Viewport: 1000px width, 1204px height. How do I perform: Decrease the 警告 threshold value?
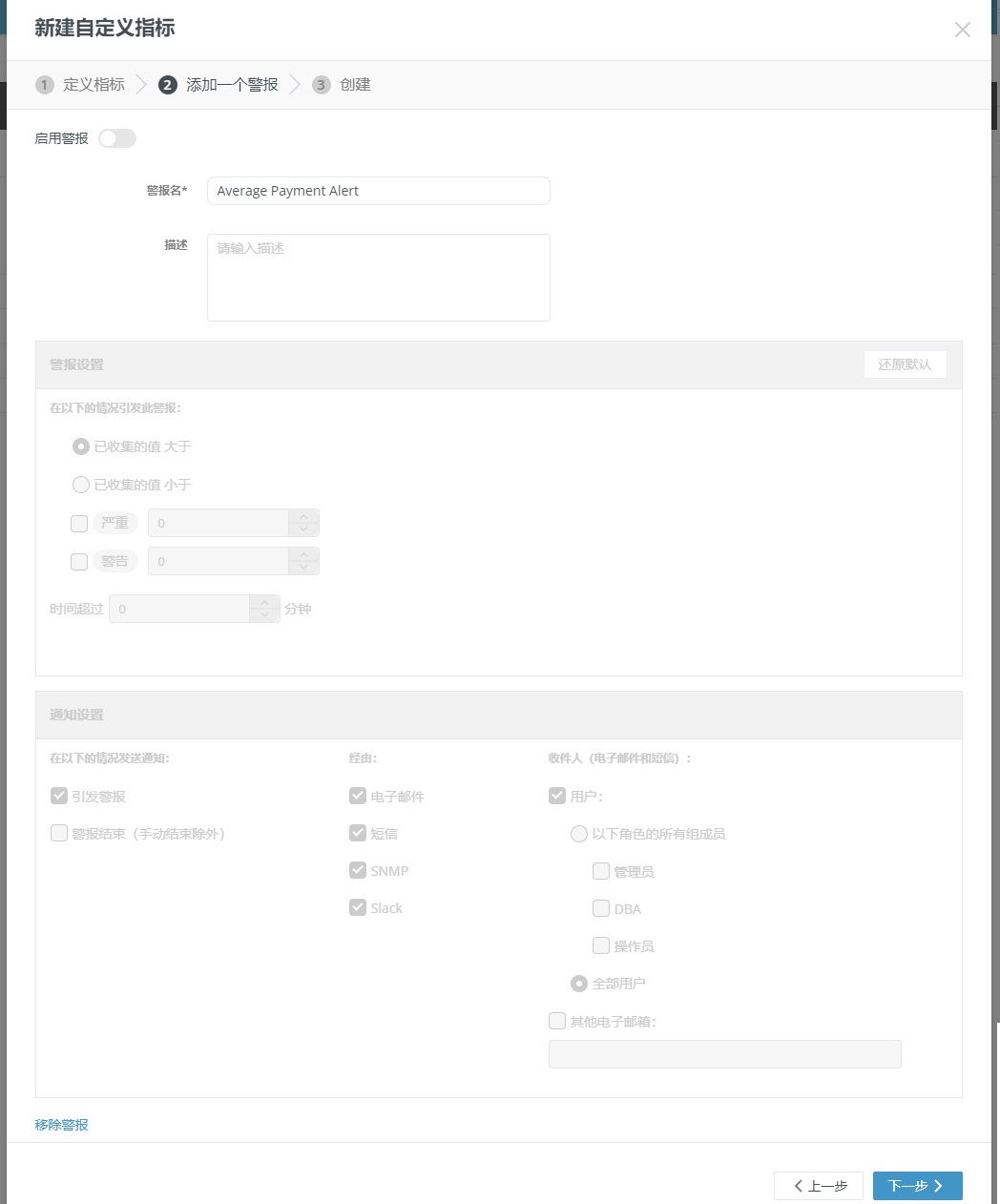303,568
